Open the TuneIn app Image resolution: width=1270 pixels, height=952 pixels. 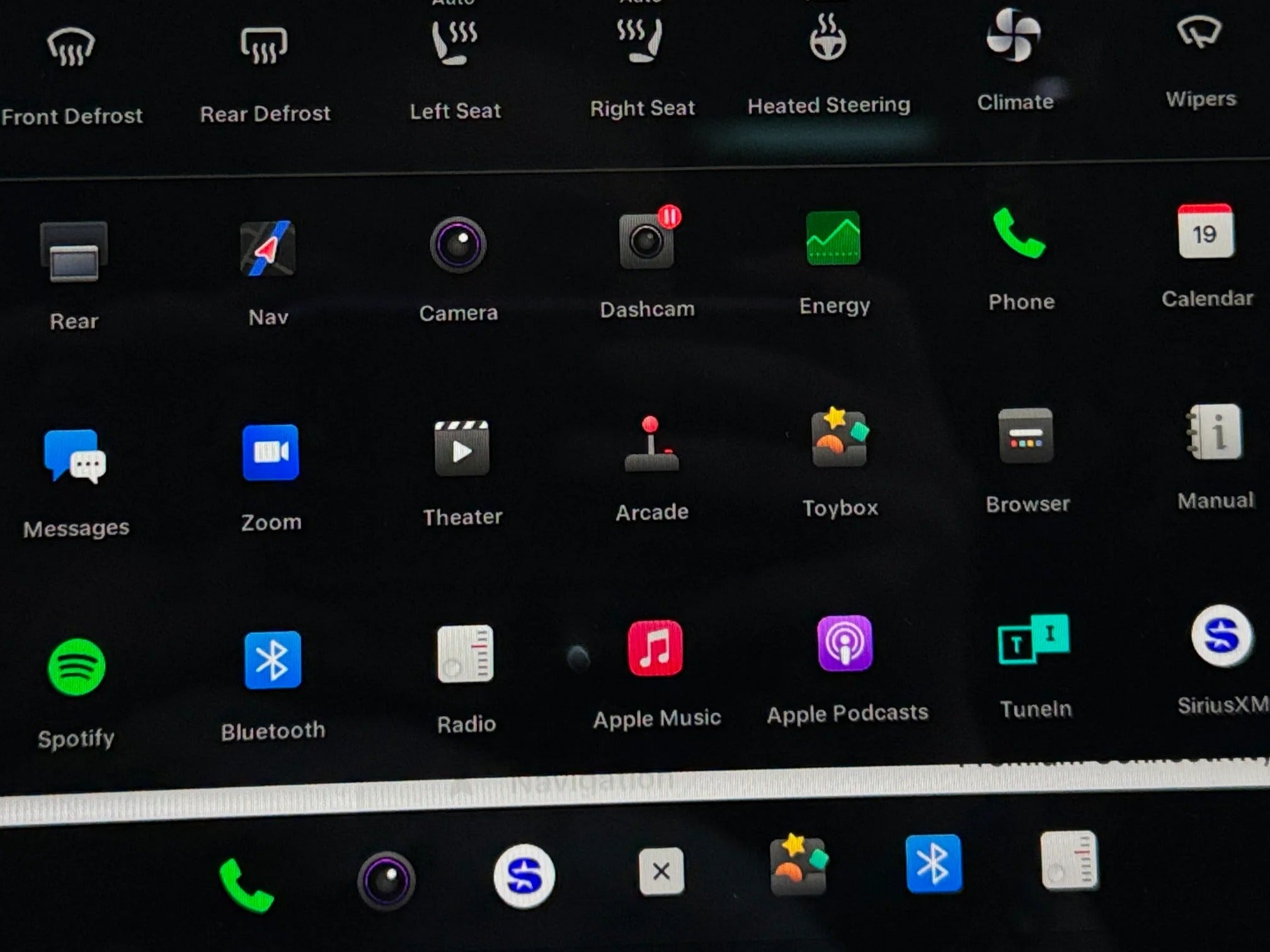pos(1033,639)
